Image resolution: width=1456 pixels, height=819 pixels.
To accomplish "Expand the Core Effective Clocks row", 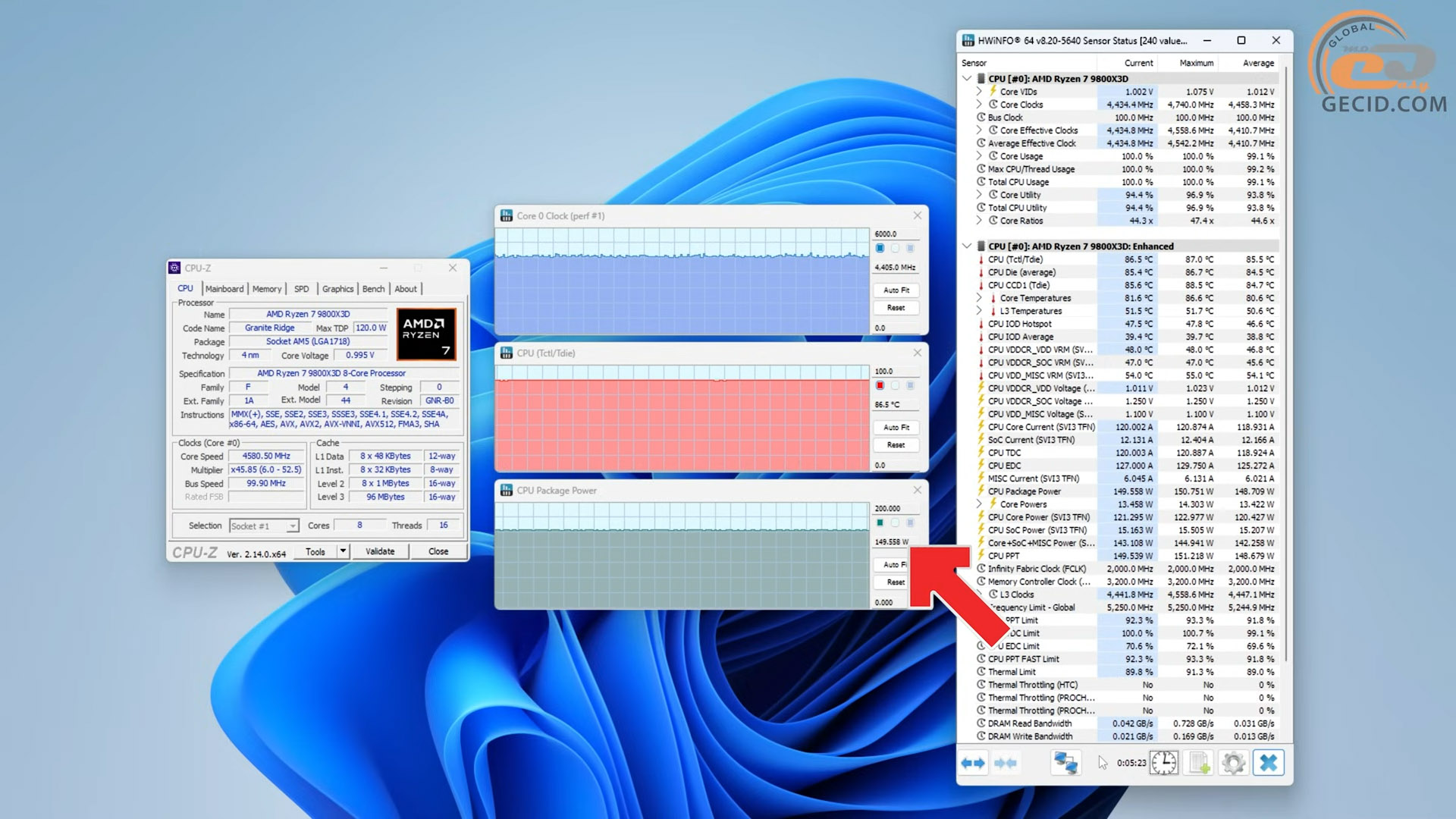I will (x=979, y=130).
